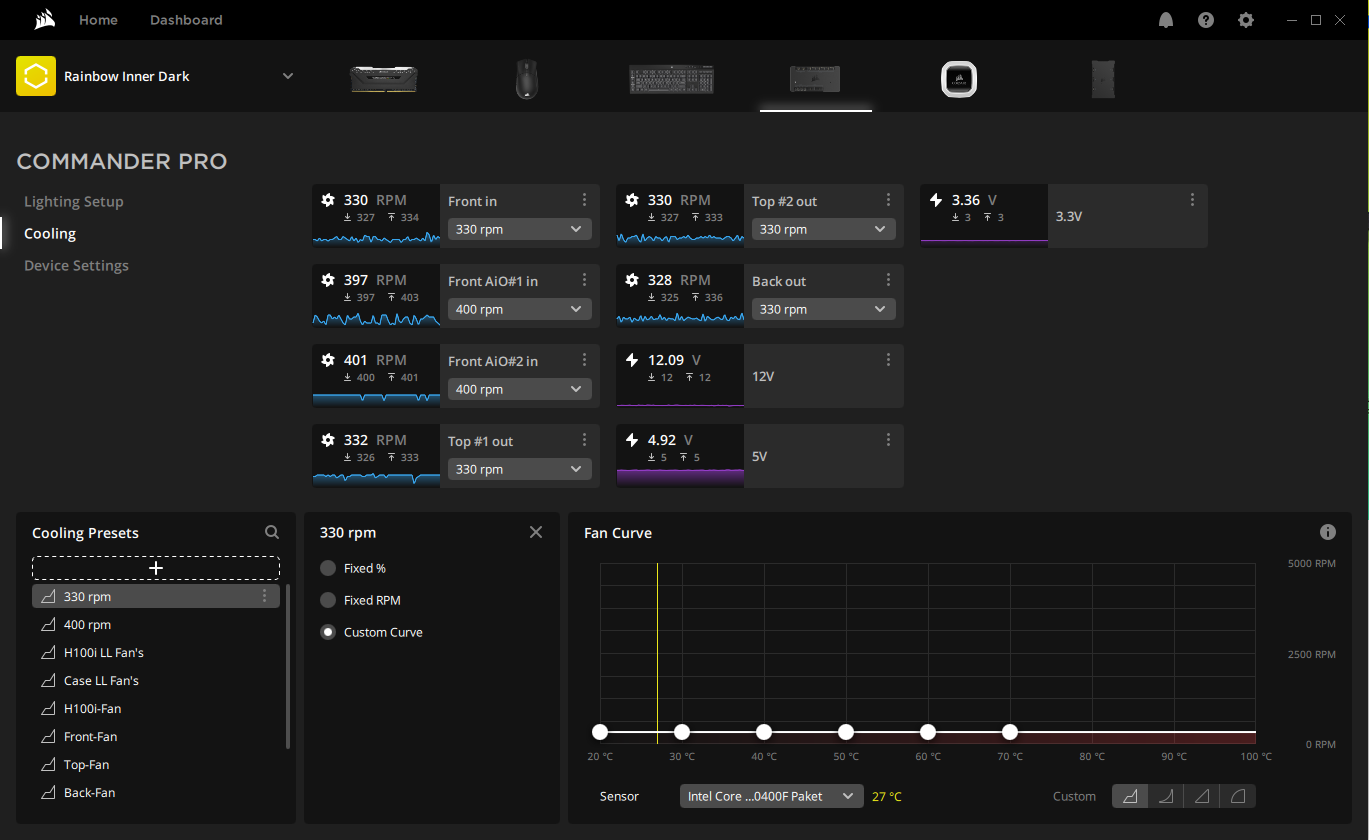Click the 12V voltage graph tile

click(680, 376)
